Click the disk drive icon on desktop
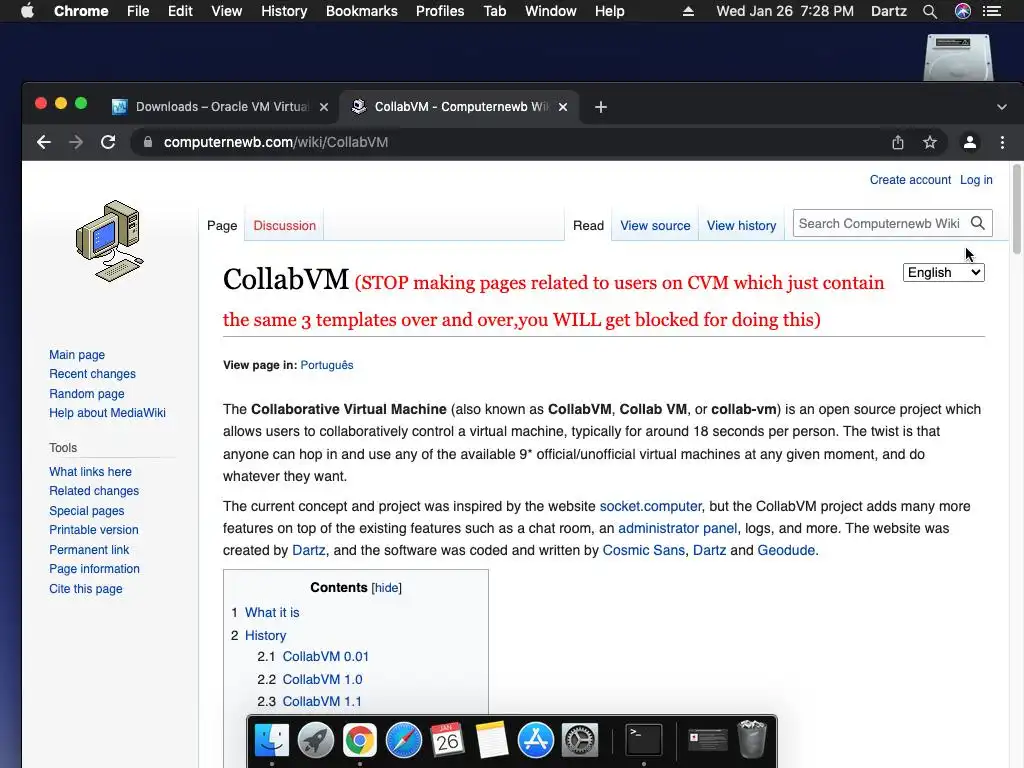This screenshot has height=768, width=1024. click(x=958, y=57)
